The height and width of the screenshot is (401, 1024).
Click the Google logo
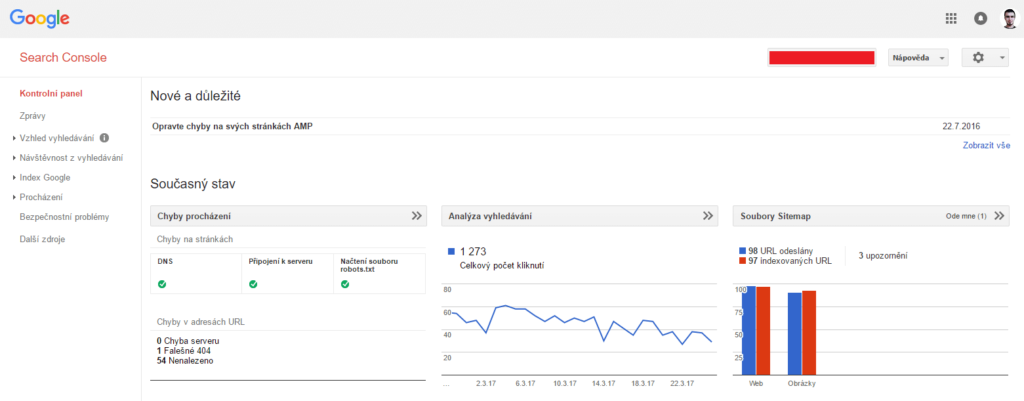[x=40, y=19]
